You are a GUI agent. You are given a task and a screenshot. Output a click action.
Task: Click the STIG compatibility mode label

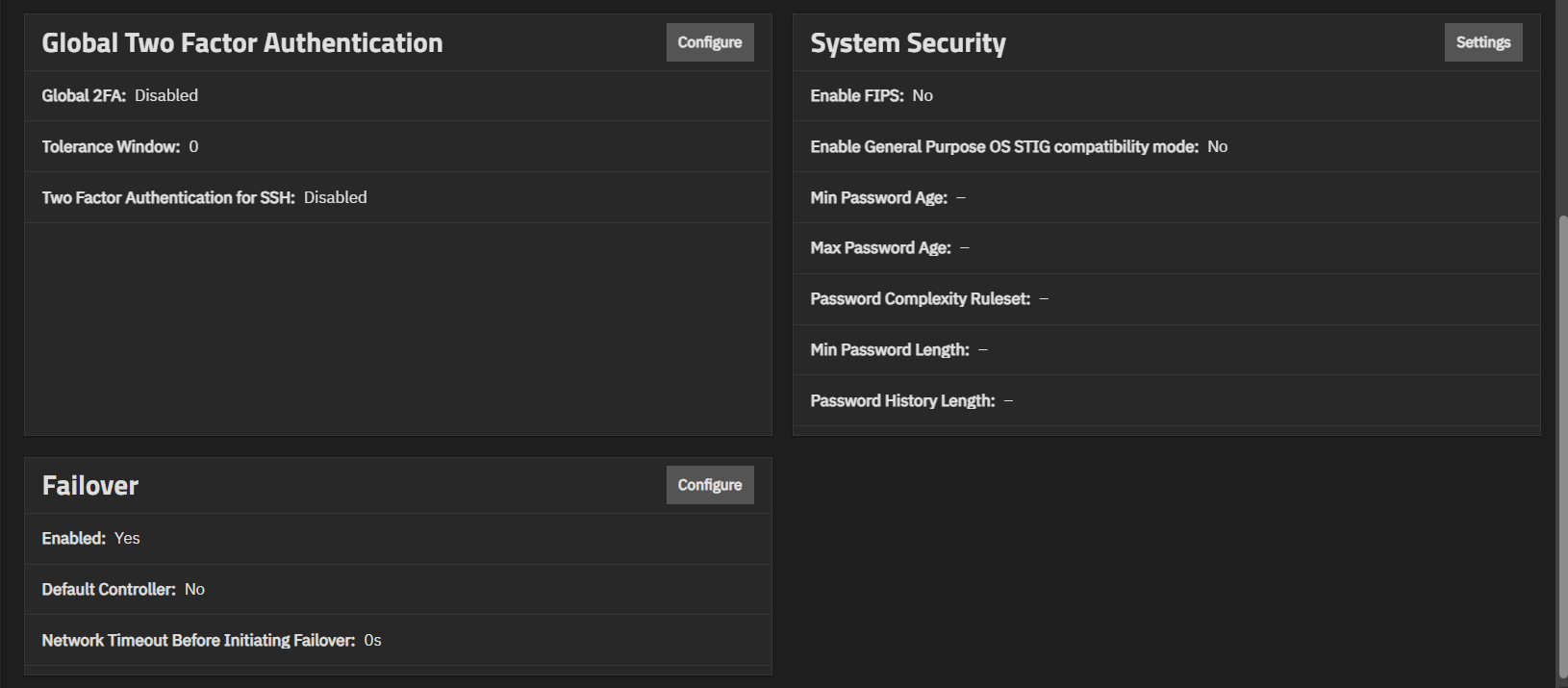pos(1004,146)
